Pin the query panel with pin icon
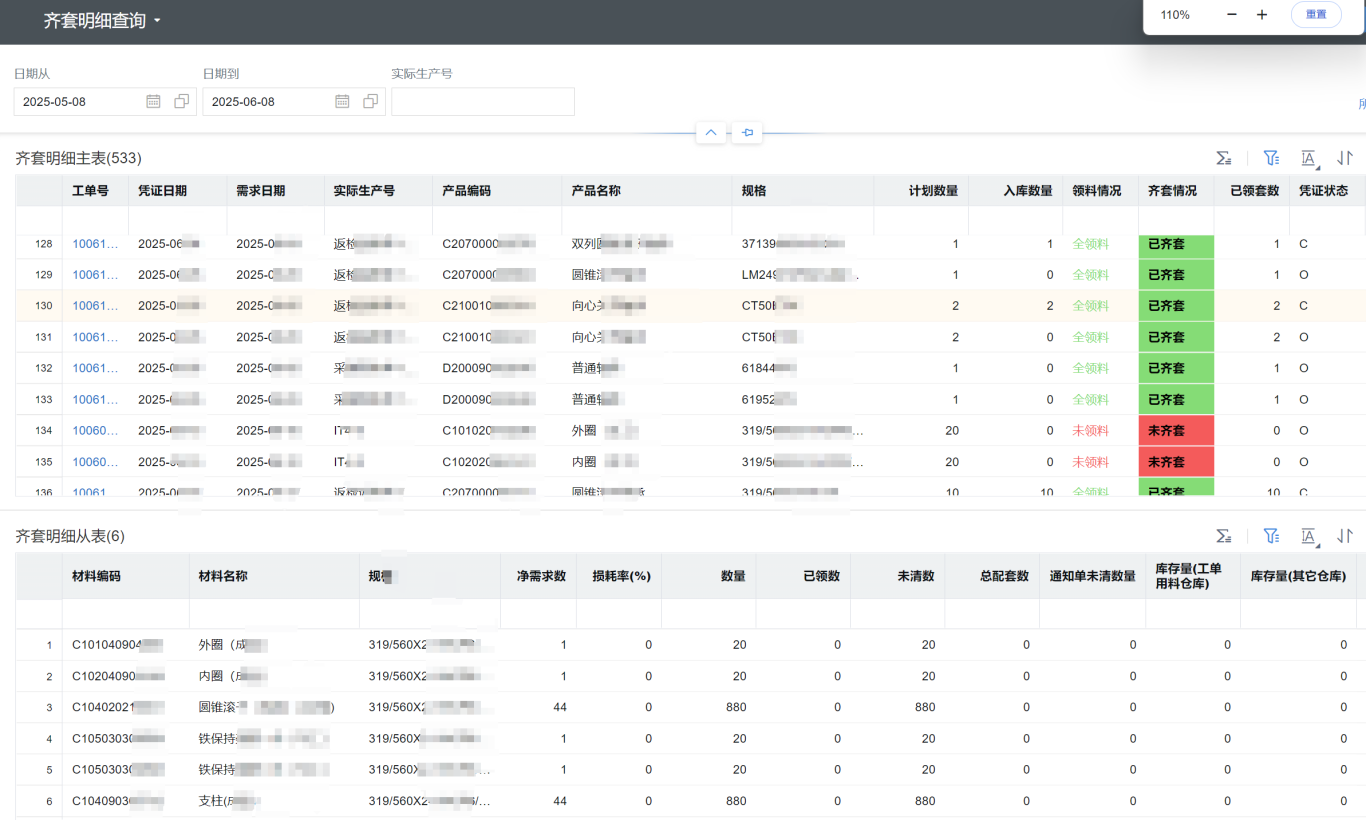This screenshot has height=820, width=1366. coord(747,132)
